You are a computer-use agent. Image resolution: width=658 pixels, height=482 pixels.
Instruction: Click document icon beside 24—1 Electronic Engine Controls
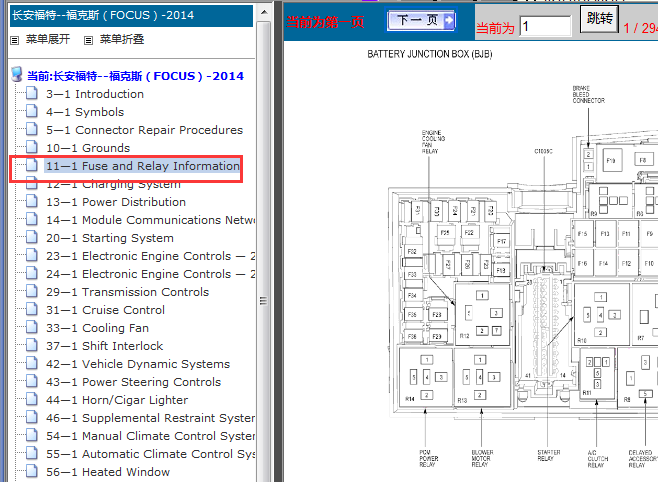31,274
